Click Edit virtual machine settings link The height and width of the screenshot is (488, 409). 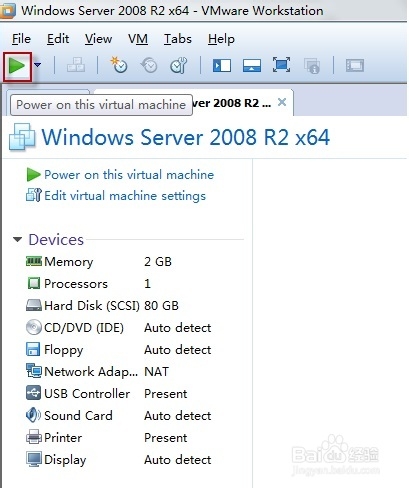pyautogui.click(x=125, y=196)
